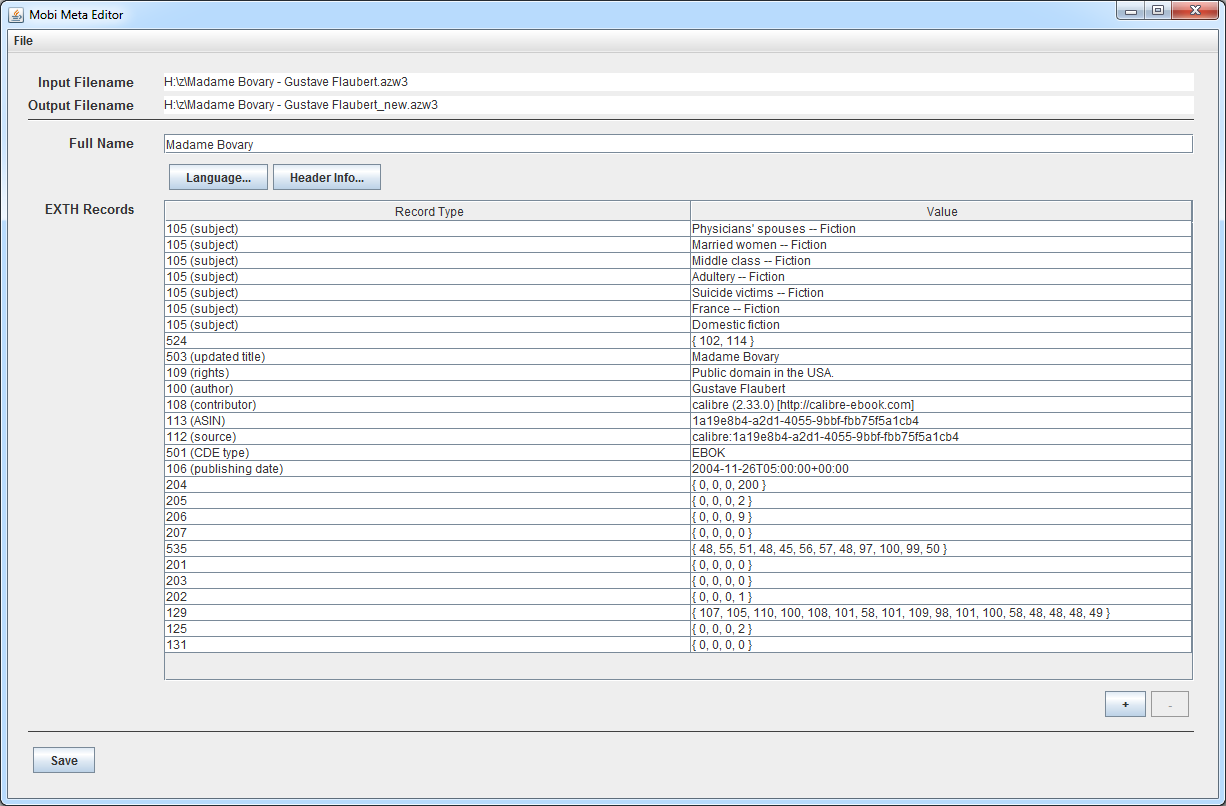Select value 'Married women -- Fiction'
Viewport: 1226px width, 806px height.
941,245
